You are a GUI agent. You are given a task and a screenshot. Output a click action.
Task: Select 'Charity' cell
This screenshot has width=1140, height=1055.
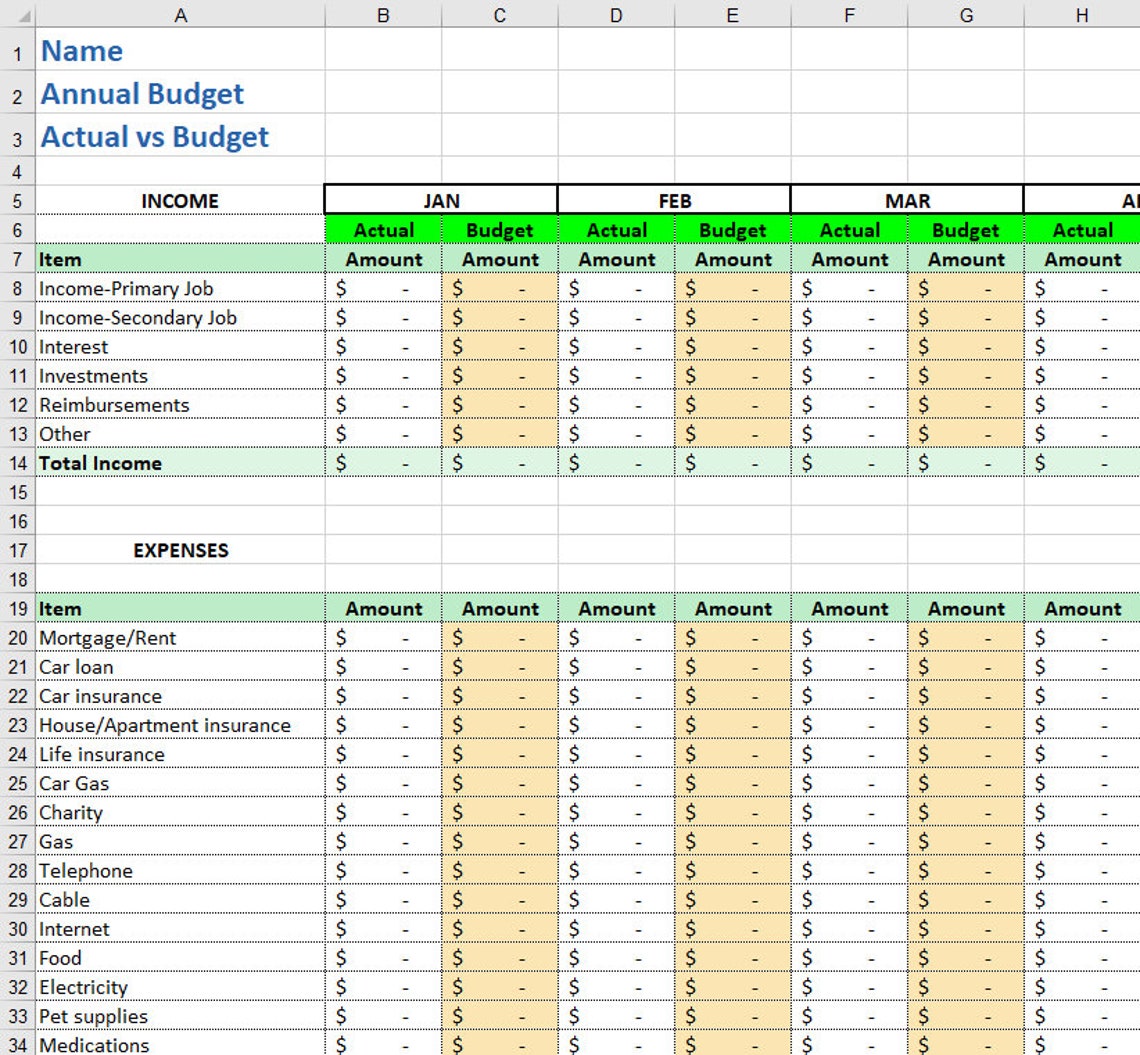point(180,811)
